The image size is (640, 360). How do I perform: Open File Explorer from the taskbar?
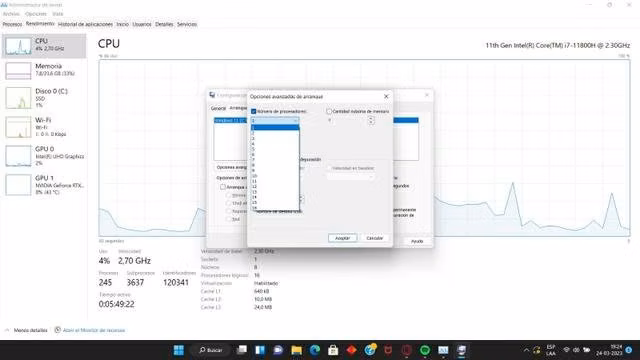click(x=296, y=350)
